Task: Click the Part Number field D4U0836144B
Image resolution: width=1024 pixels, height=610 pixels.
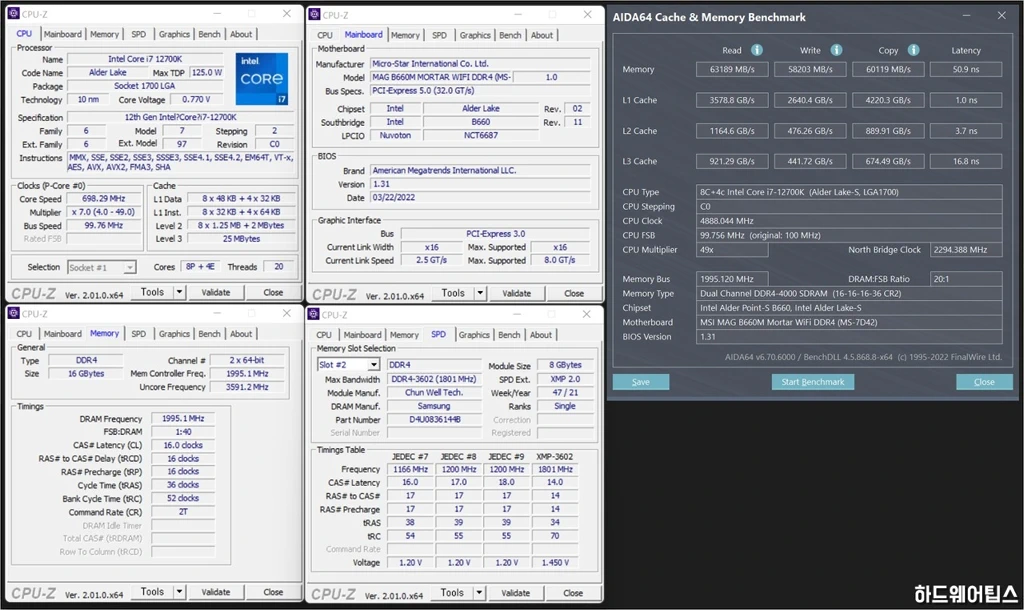Action: pos(434,420)
